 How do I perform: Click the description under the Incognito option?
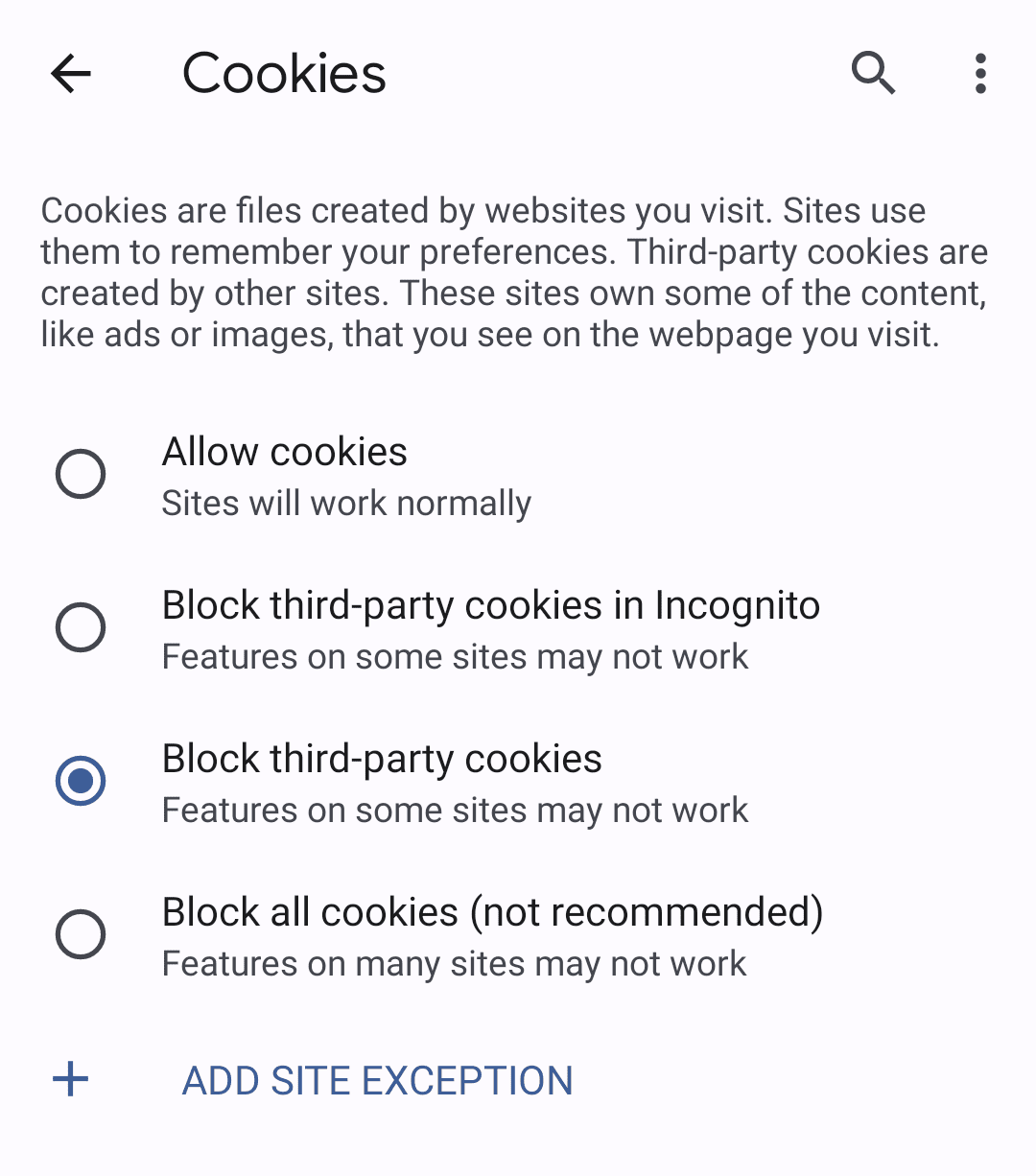tap(456, 656)
